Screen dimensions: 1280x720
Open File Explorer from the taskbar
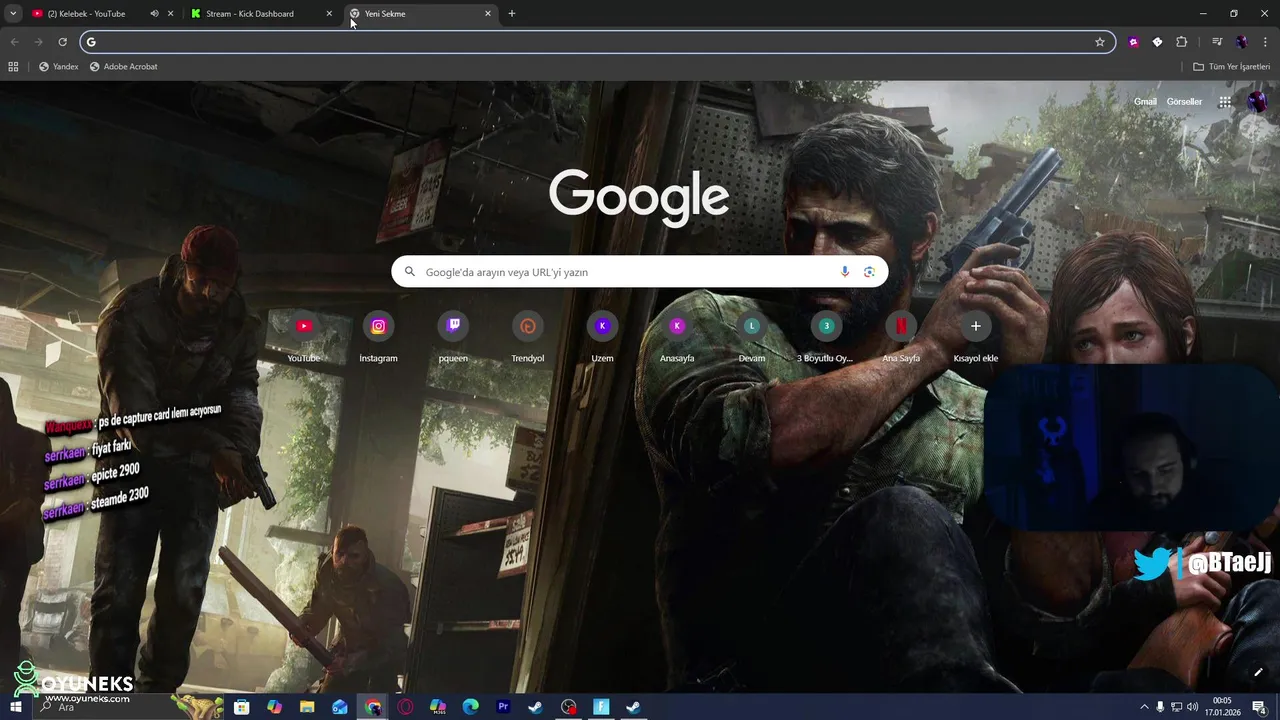[x=307, y=707]
